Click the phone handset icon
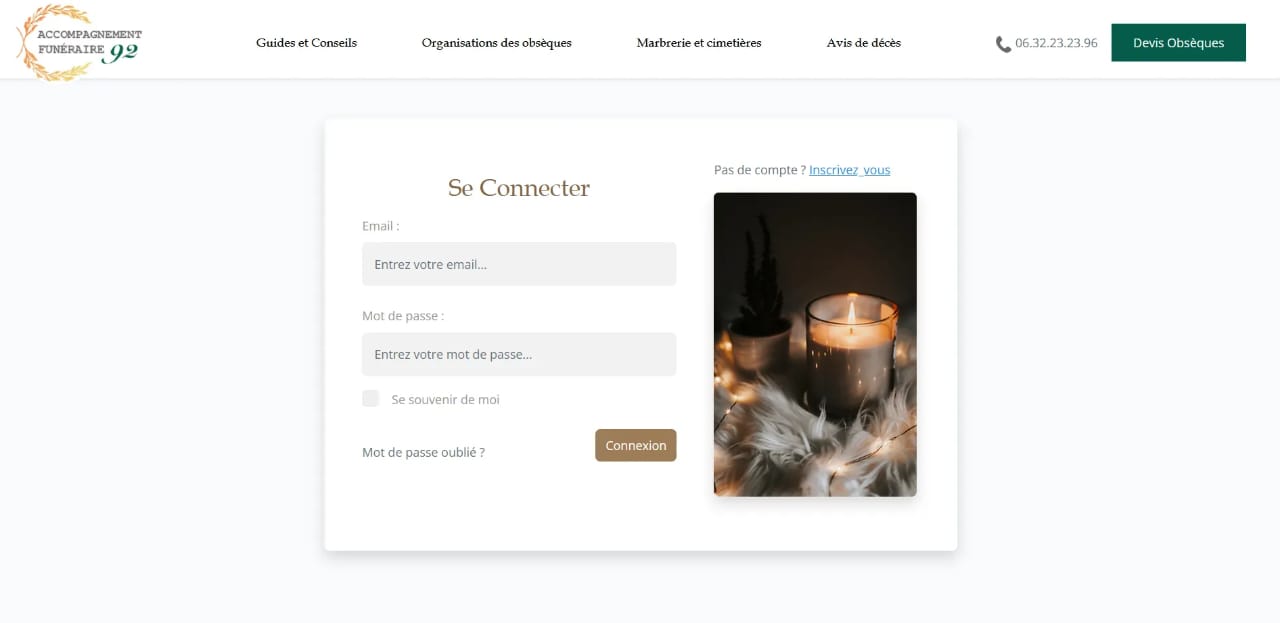Screen dimensions: 1280x623 coord(1003,44)
